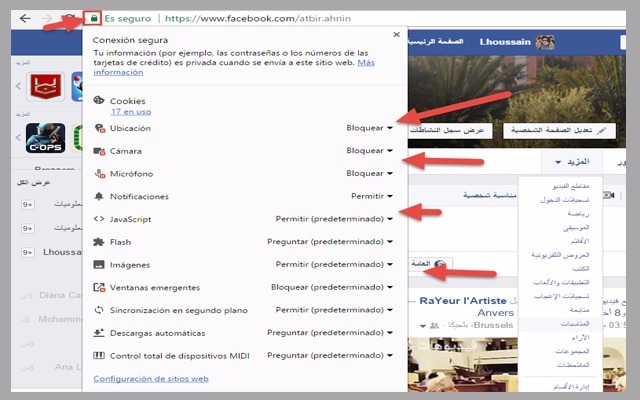Close the Conexión segura popup

click(397, 35)
